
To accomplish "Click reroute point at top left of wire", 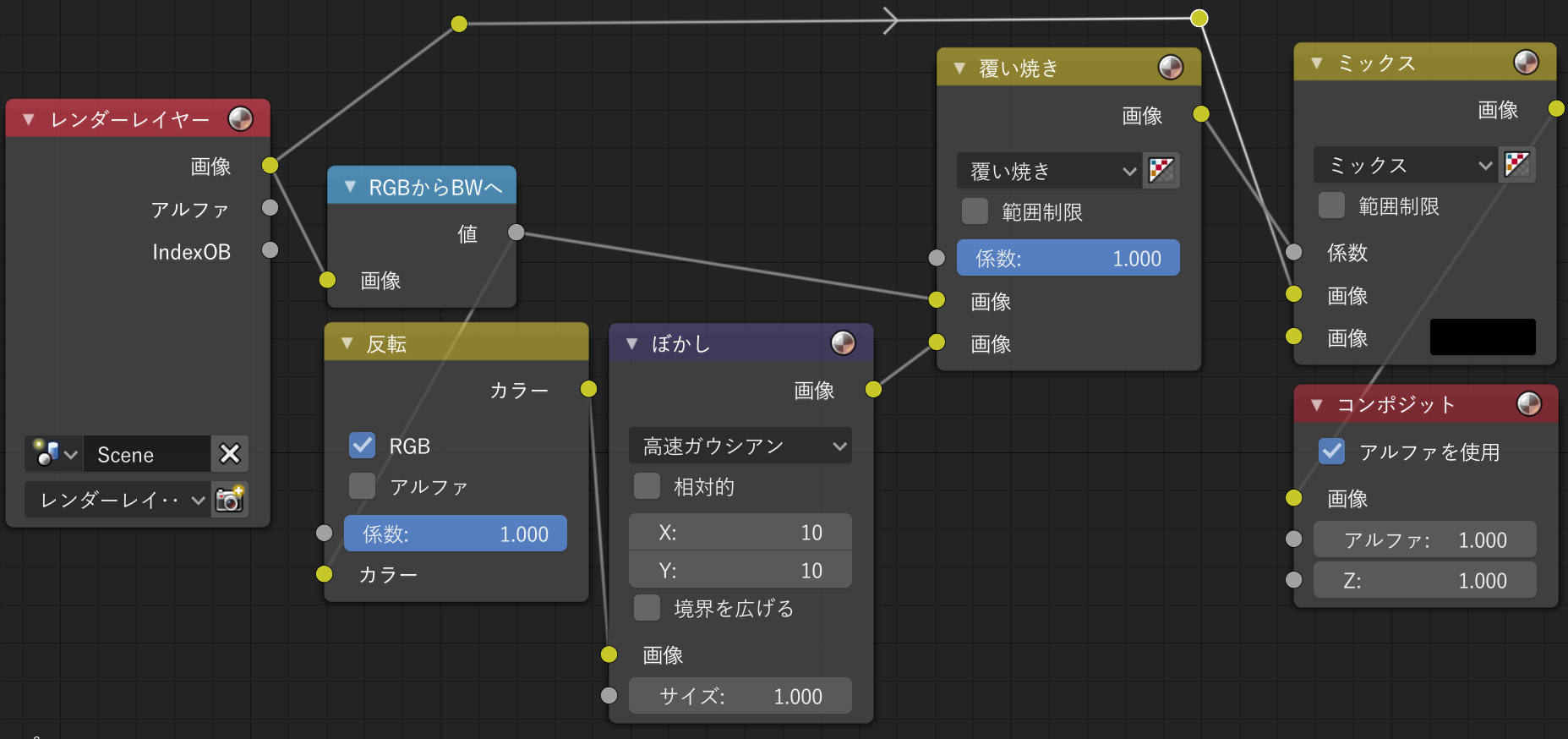I will (459, 24).
